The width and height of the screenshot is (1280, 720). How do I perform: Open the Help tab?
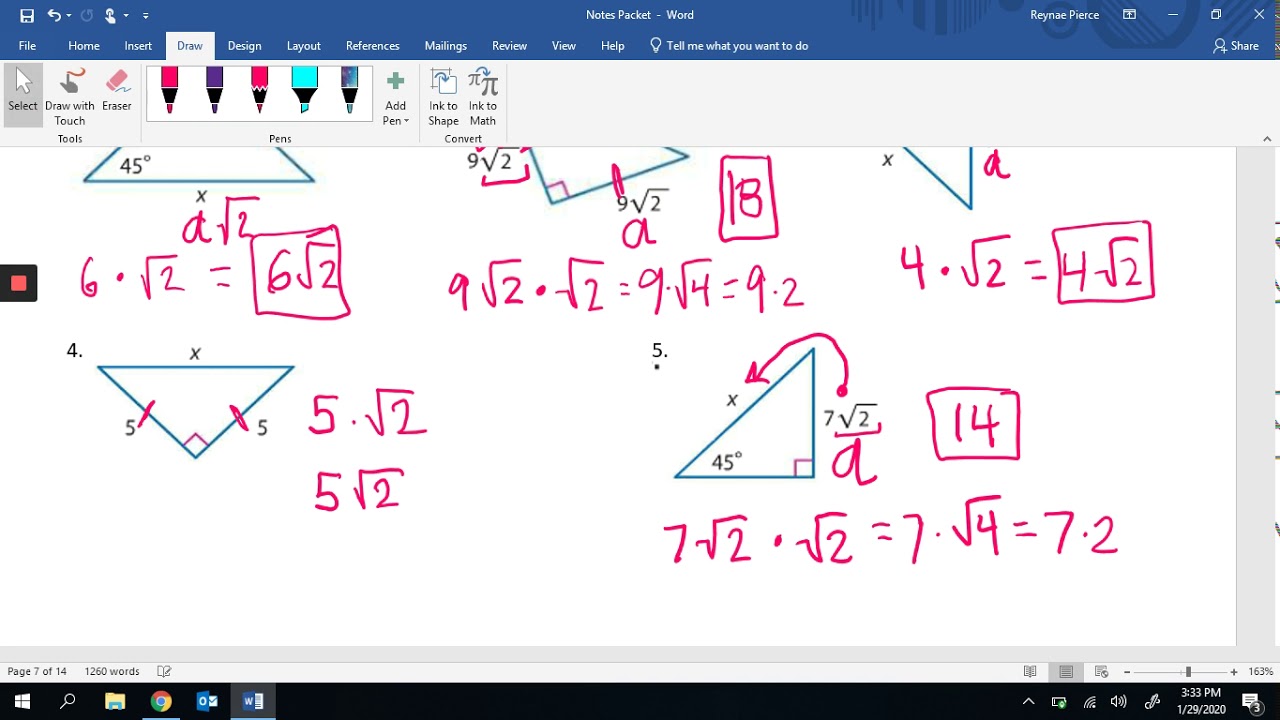[613, 46]
